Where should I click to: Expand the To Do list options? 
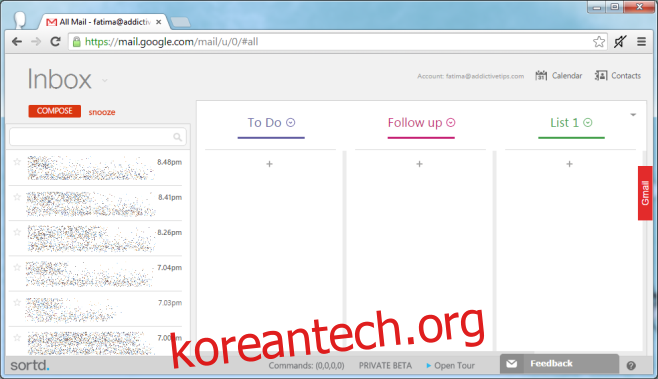(291, 122)
